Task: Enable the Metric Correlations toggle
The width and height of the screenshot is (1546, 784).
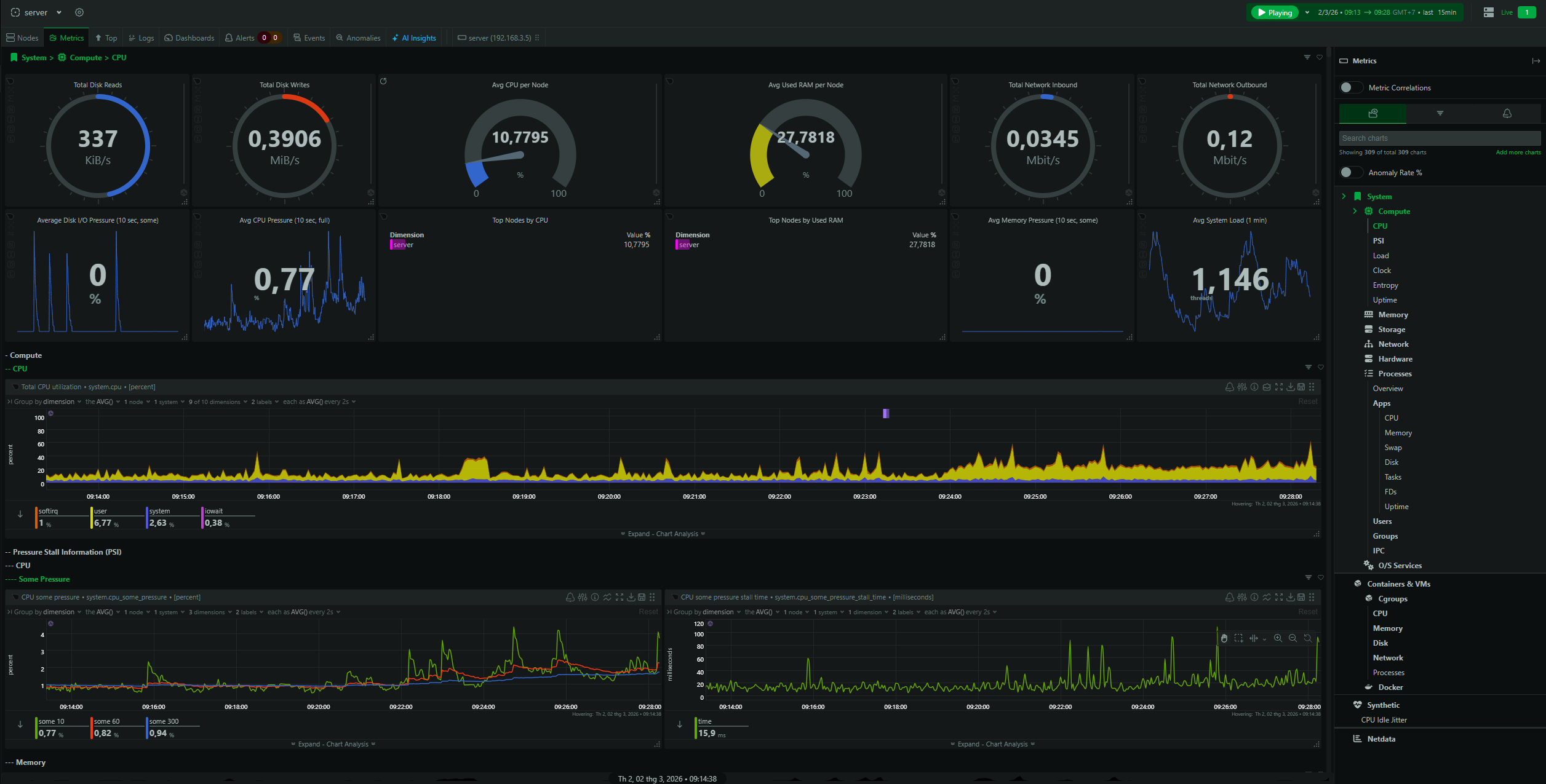Action: click(1350, 88)
